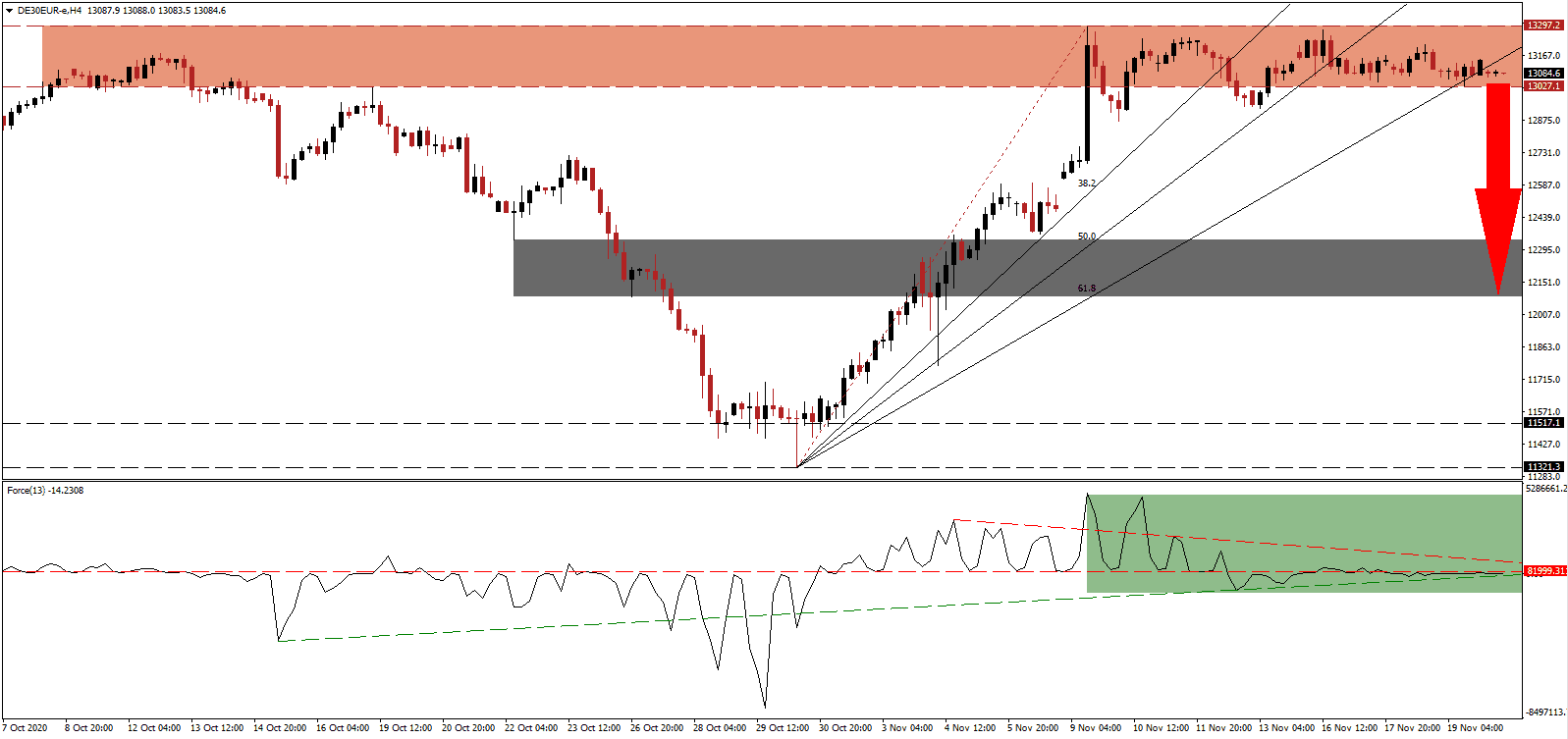Click the 13084.6 current price tag

coord(1542,74)
